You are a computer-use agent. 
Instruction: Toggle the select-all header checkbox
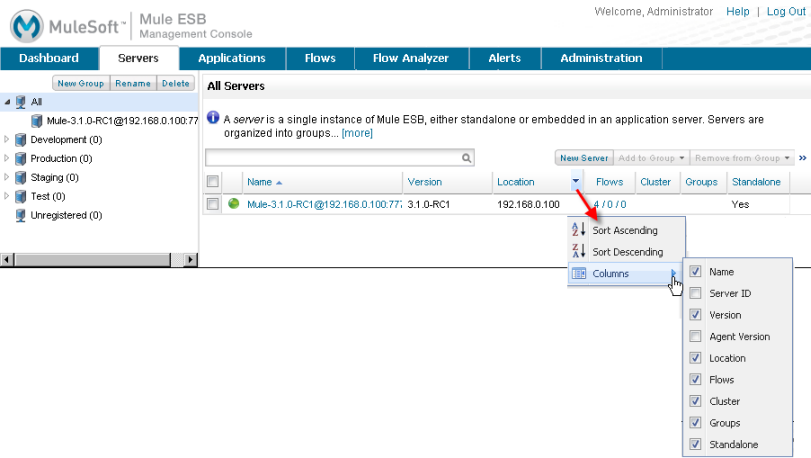213,181
